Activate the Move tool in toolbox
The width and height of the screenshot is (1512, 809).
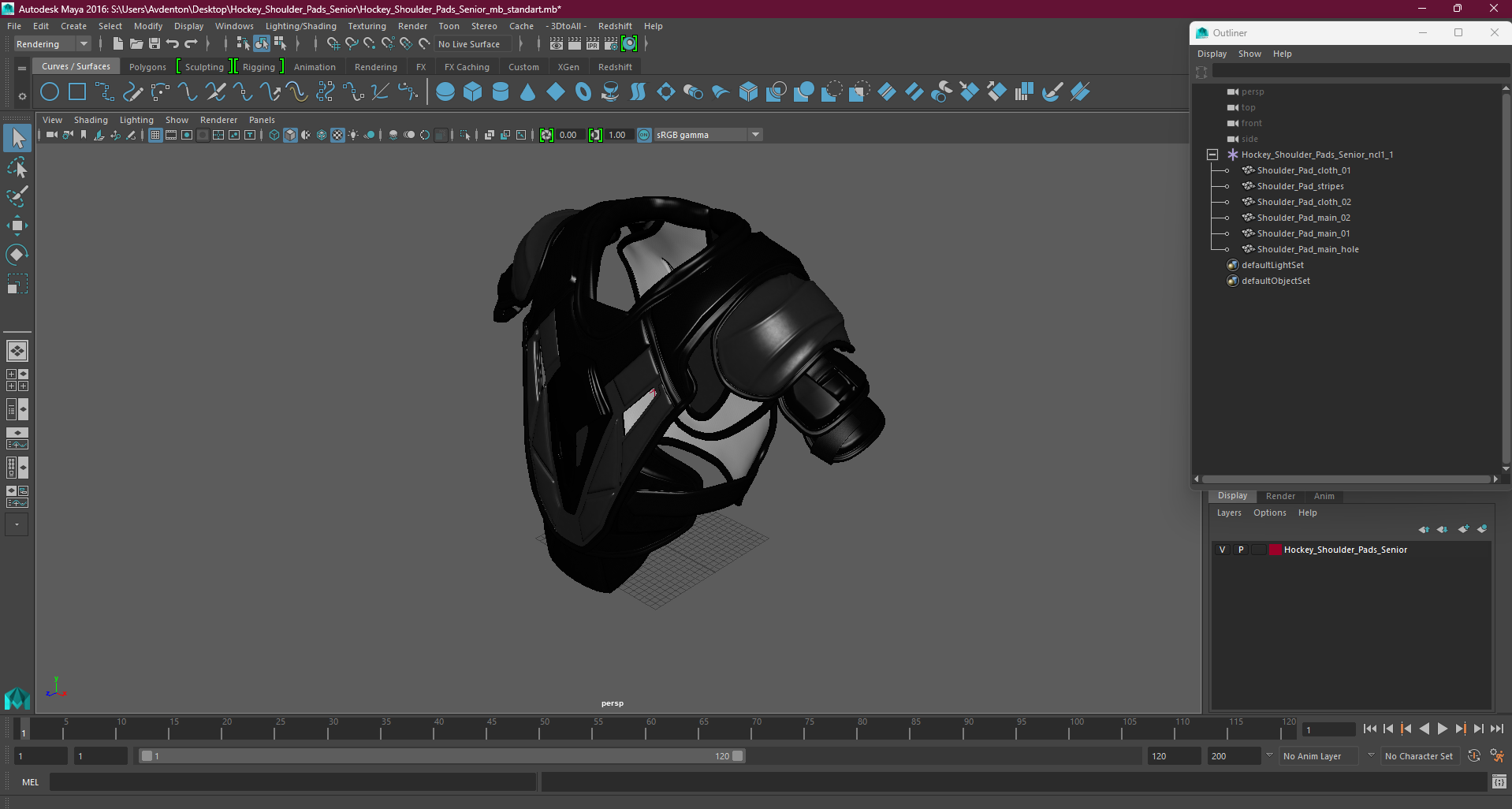(x=17, y=226)
